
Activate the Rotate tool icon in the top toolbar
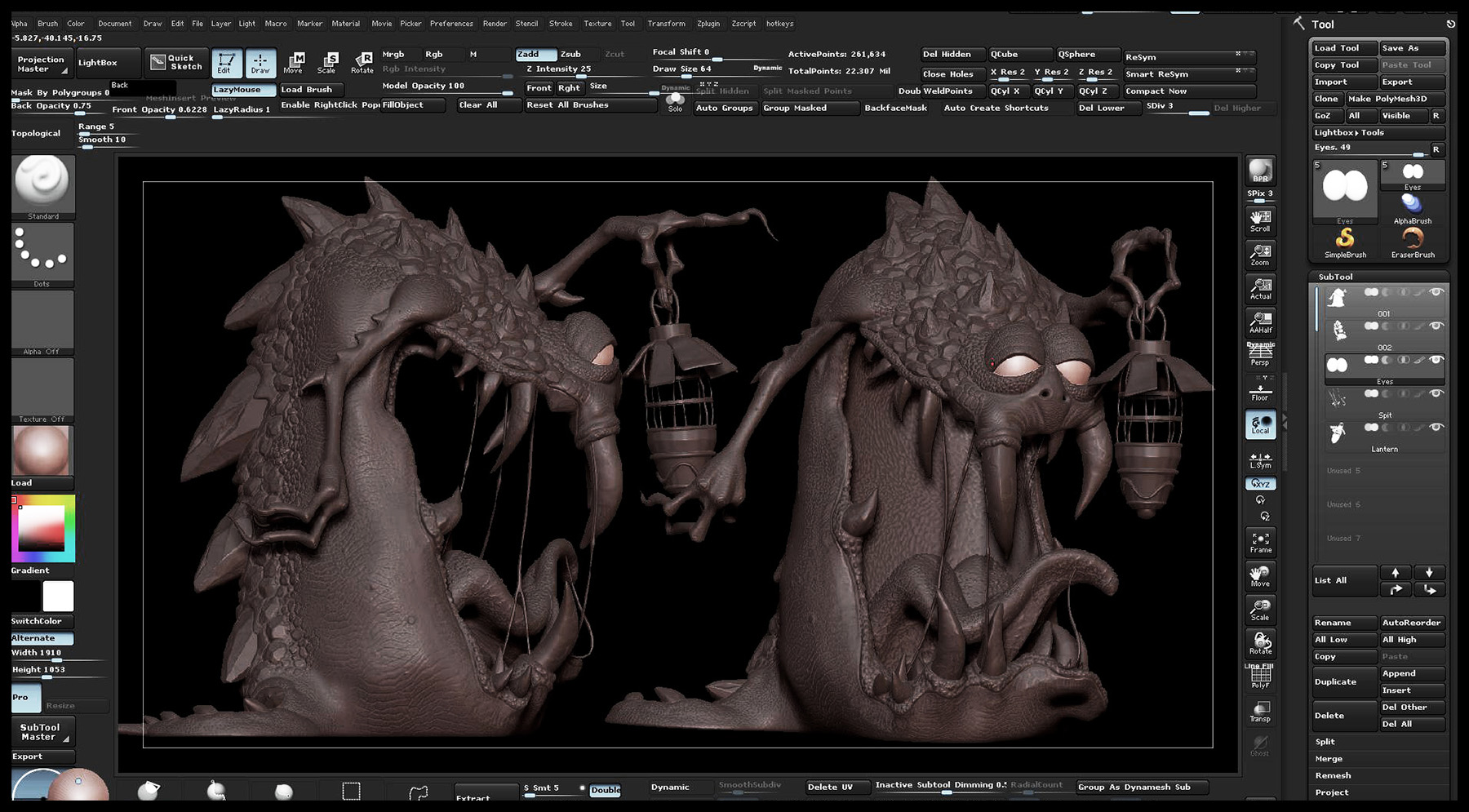pos(362,63)
